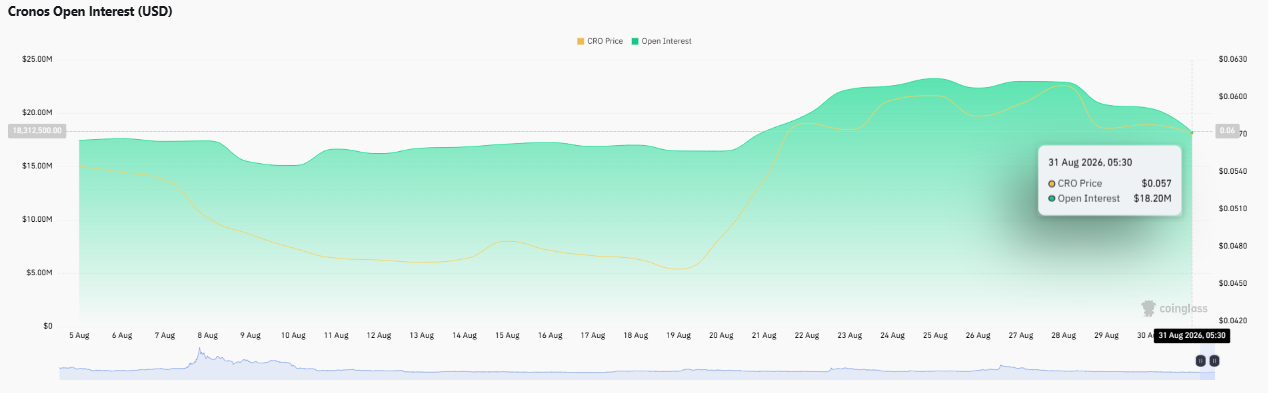Click the 22 Aug date label

(x=807, y=335)
